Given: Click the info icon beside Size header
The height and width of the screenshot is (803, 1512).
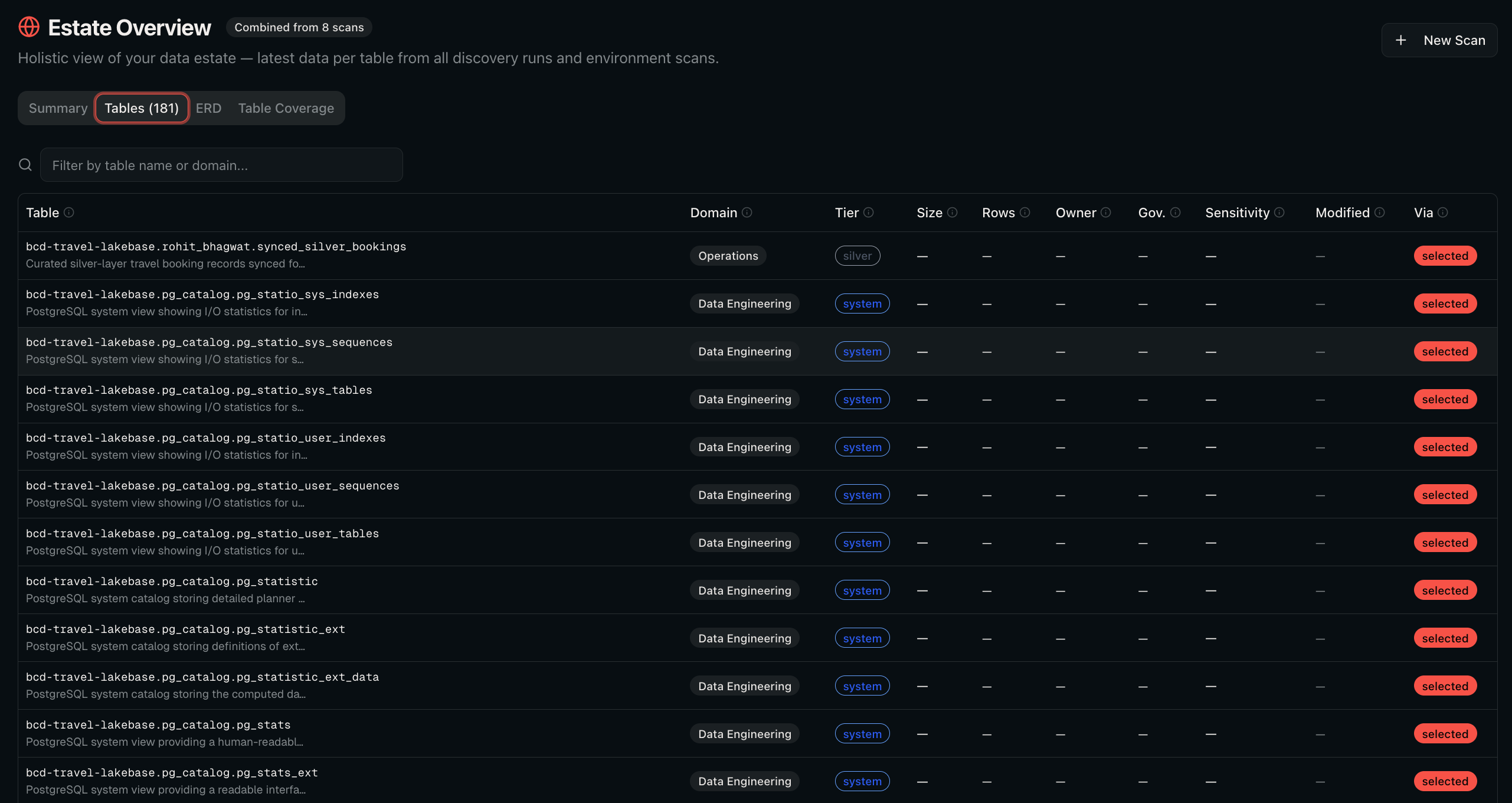Looking at the screenshot, I should pyautogui.click(x=953, y=213).
